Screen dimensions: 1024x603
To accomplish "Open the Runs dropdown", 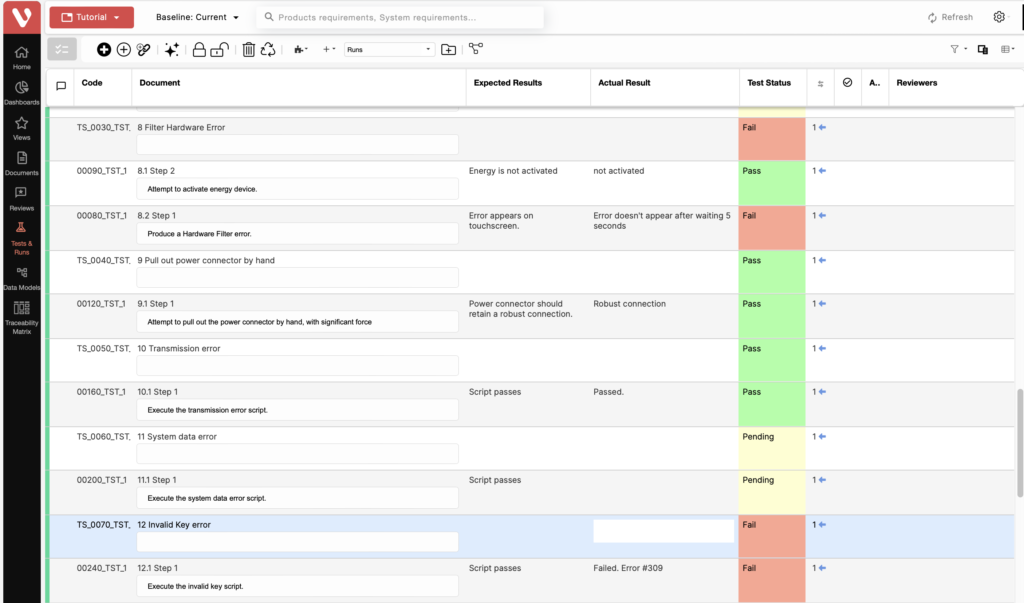I will click(x=388, y=48).
